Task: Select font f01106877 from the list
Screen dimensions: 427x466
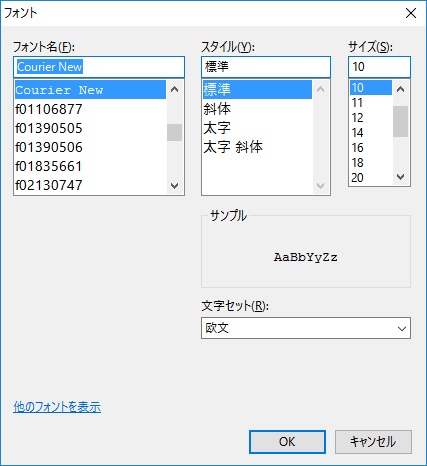Action: tap(90, 109)
